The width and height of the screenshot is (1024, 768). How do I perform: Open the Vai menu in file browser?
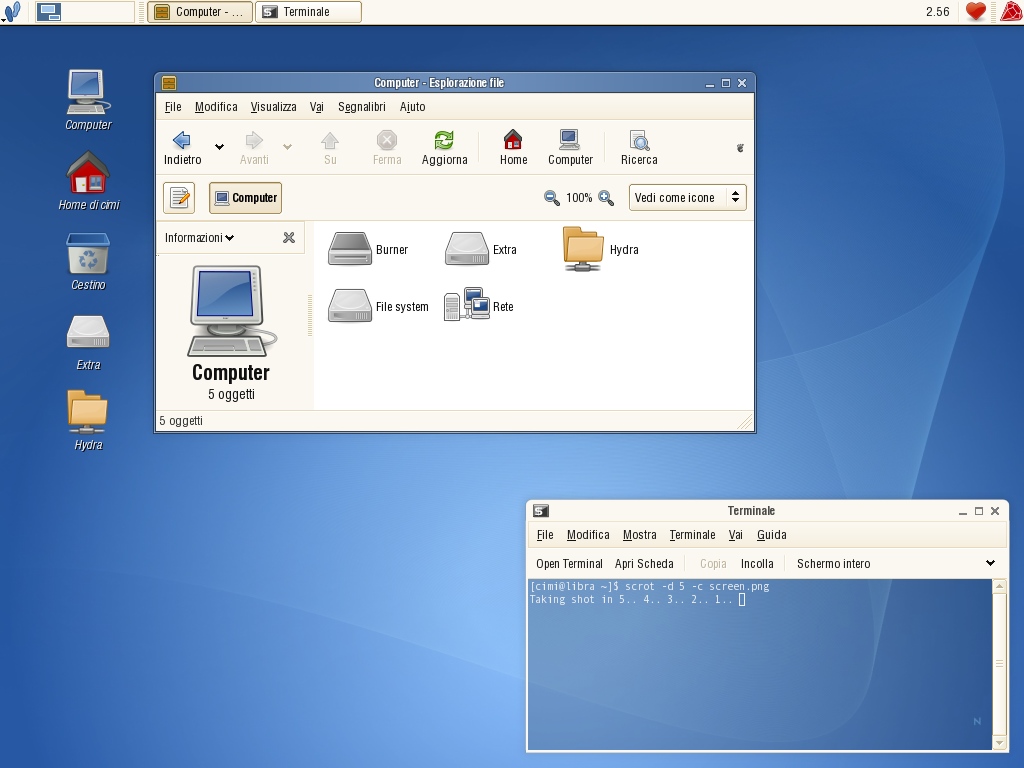pos(317,106)
